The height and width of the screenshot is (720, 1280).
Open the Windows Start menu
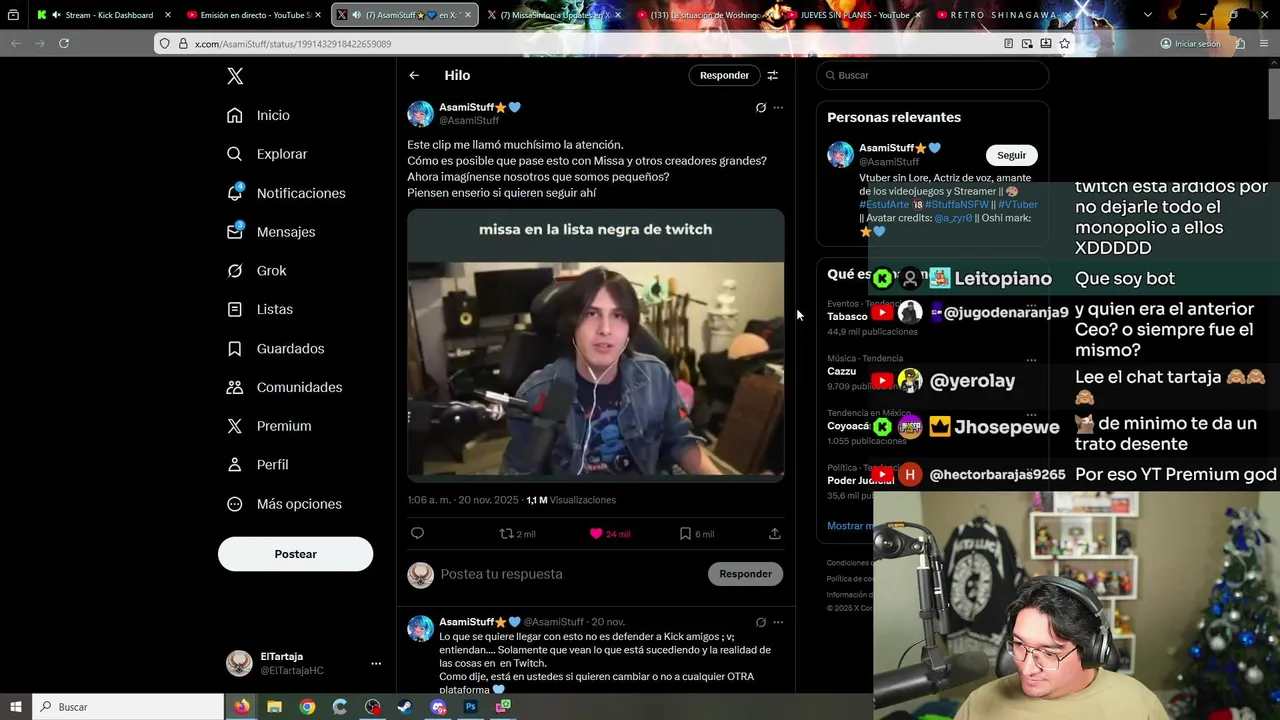click(x=16, y=707)
